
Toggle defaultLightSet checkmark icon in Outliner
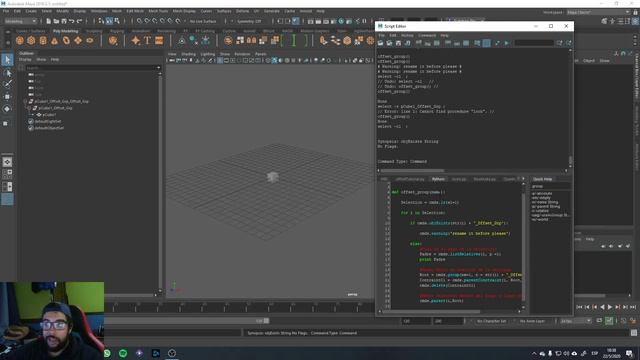point(31,122)
